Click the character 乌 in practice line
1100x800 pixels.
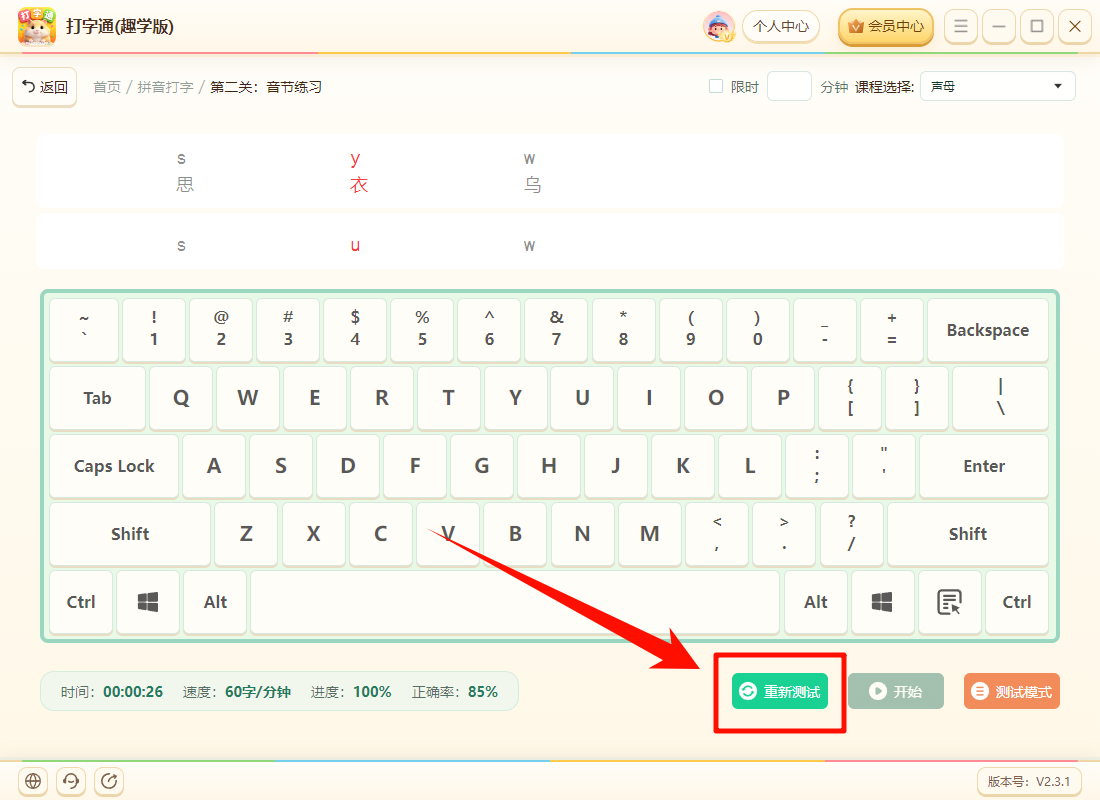[x=532, y=185]
